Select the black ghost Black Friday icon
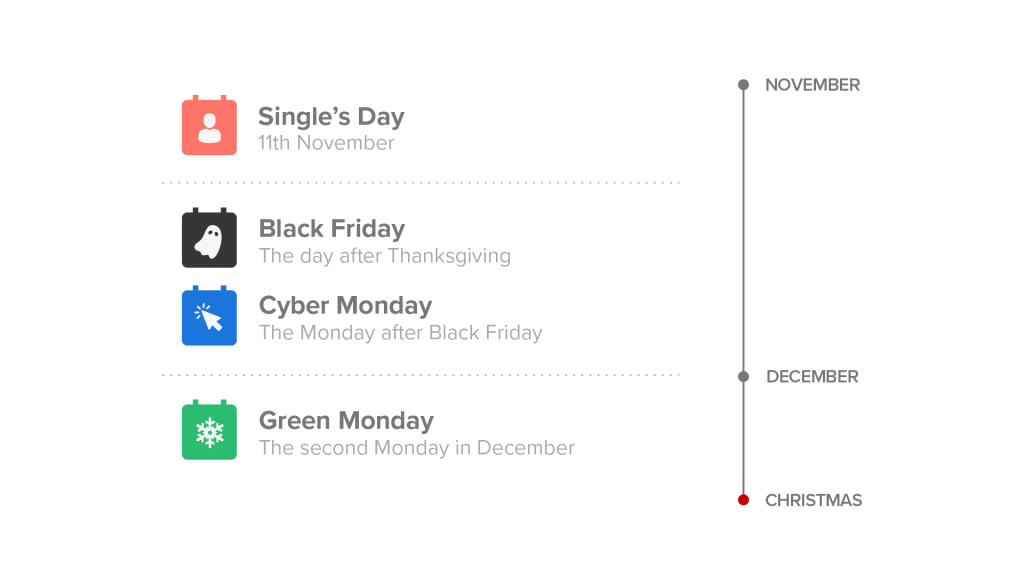The image size is (1024, 576). [209, 240]
